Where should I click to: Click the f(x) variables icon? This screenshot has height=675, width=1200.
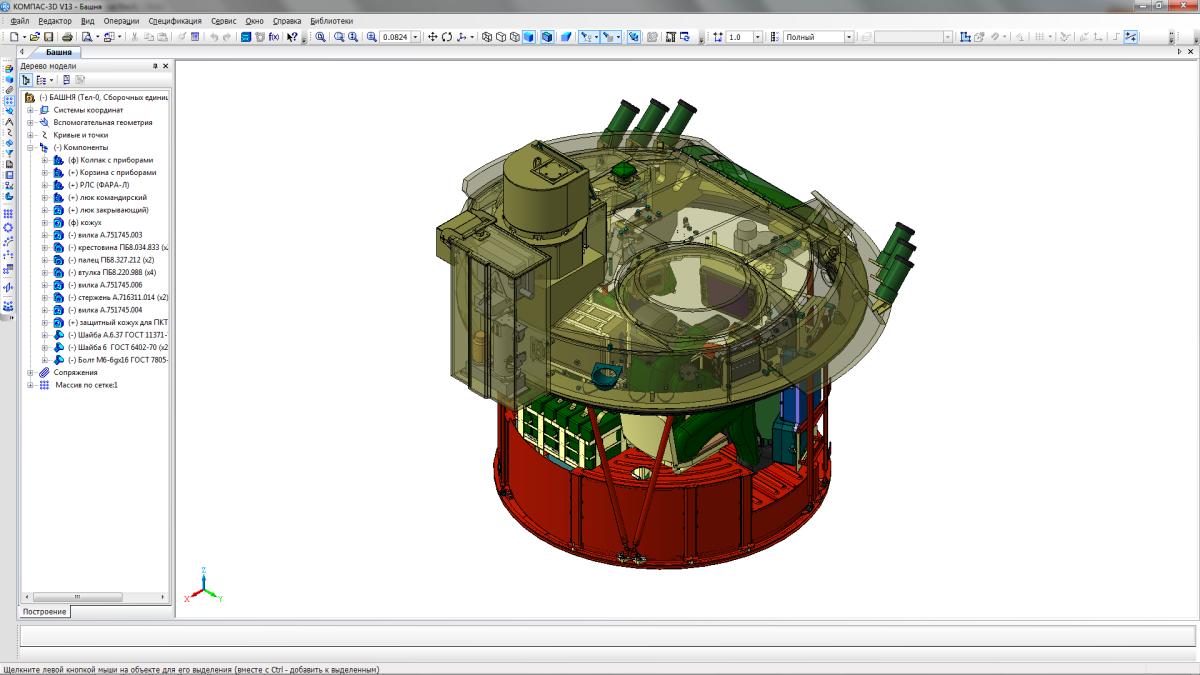(x=274, y=37)
